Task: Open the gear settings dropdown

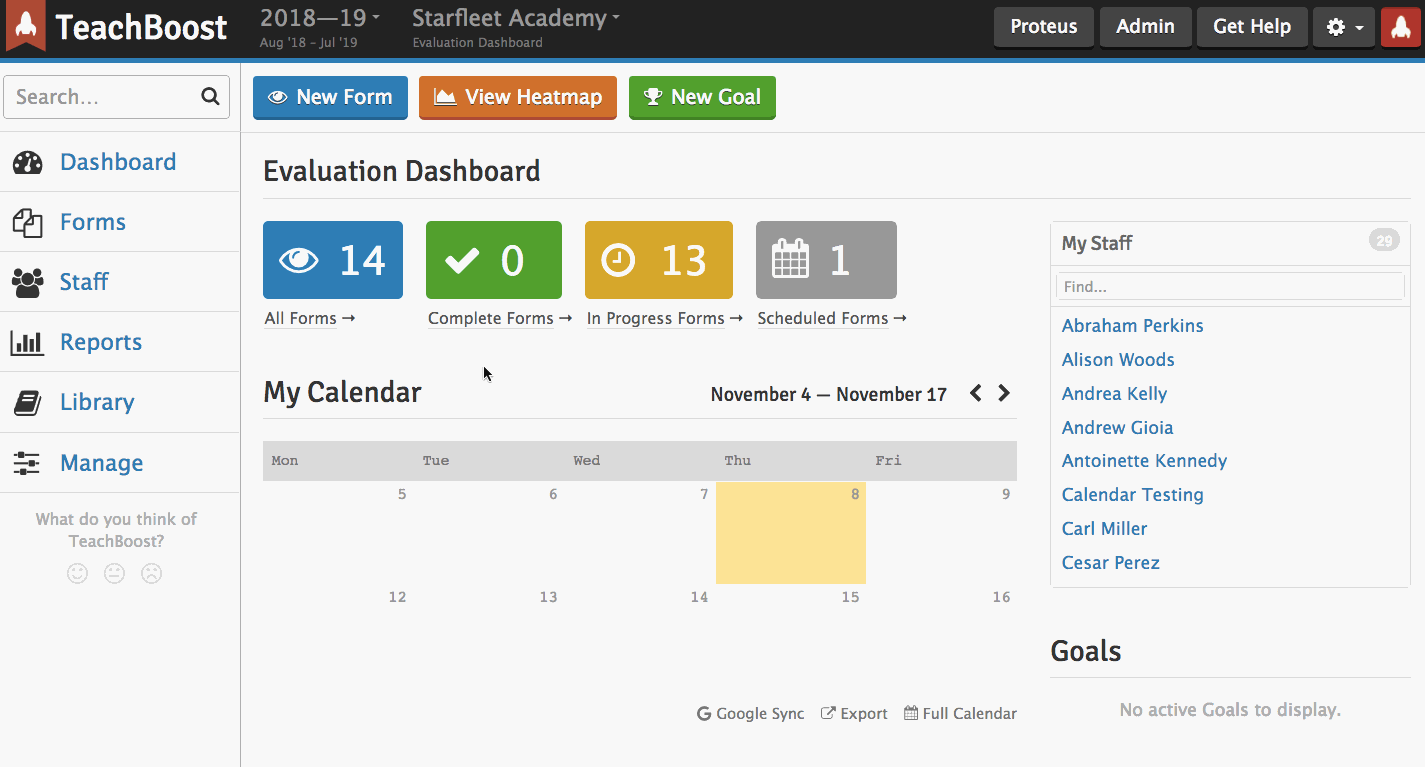Action: pyautogui.click(x=1345, y=27)
